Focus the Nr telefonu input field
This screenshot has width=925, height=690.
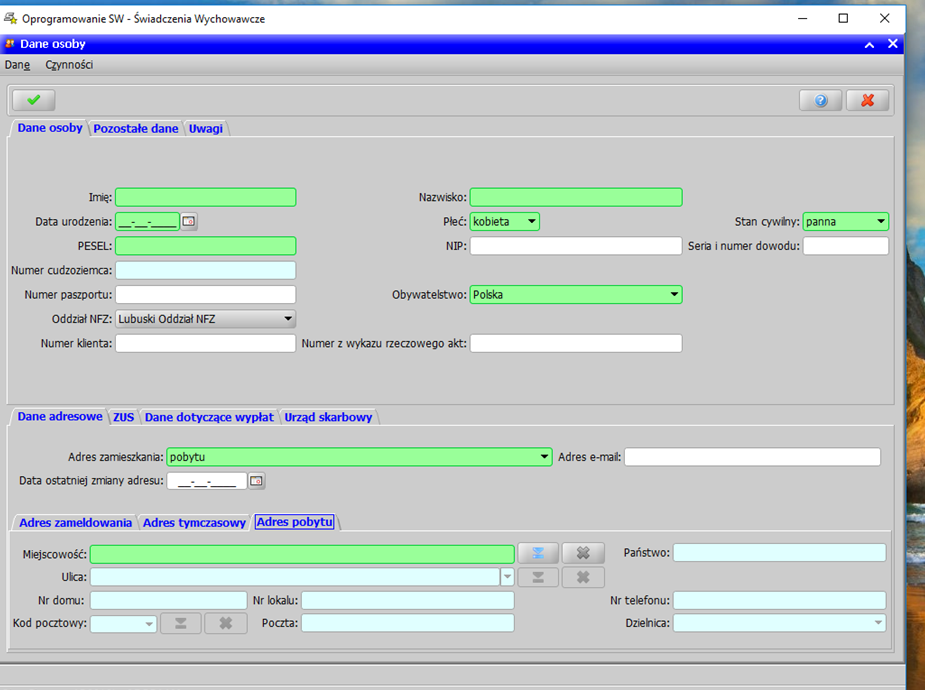[x=780, y=600]
